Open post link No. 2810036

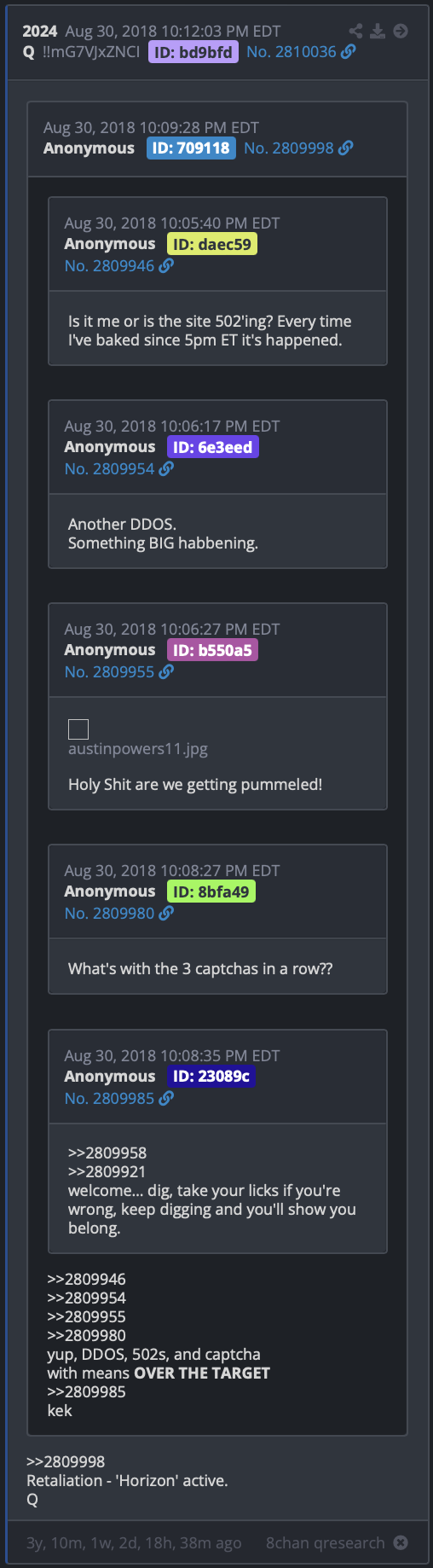click(292, 52)
